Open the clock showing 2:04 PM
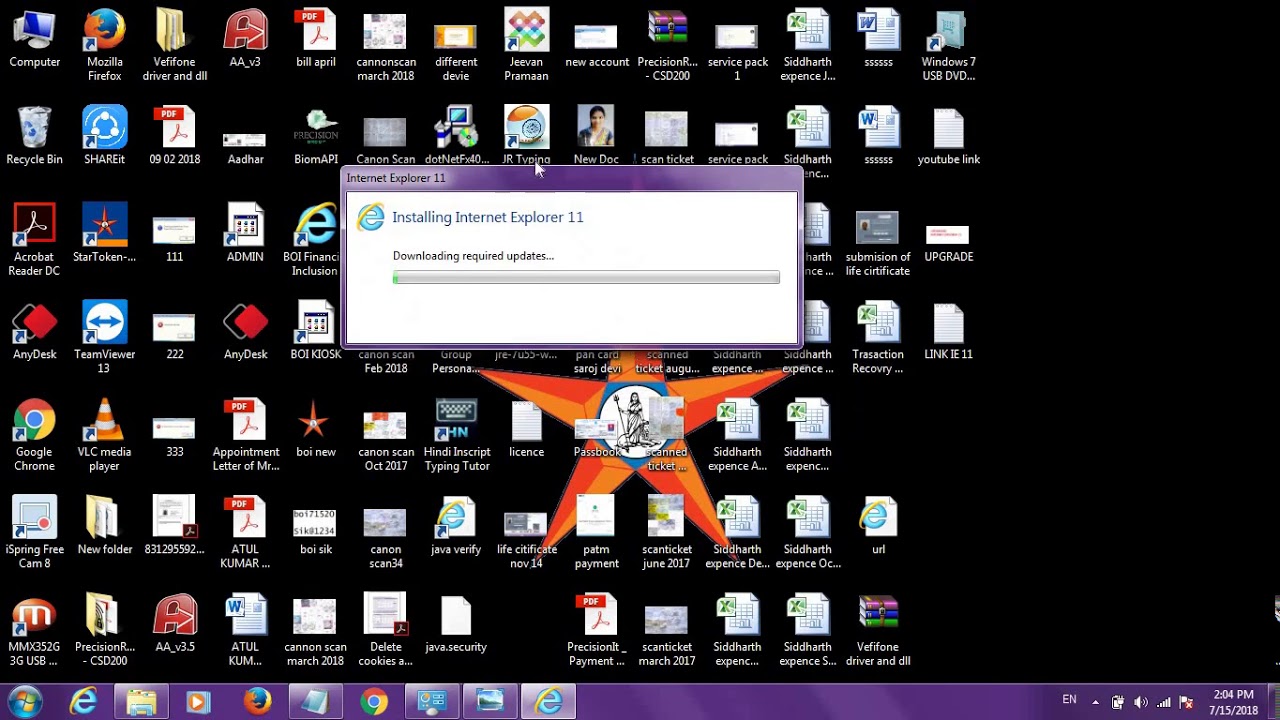 pyautogui.click(x=1233, y=702)
